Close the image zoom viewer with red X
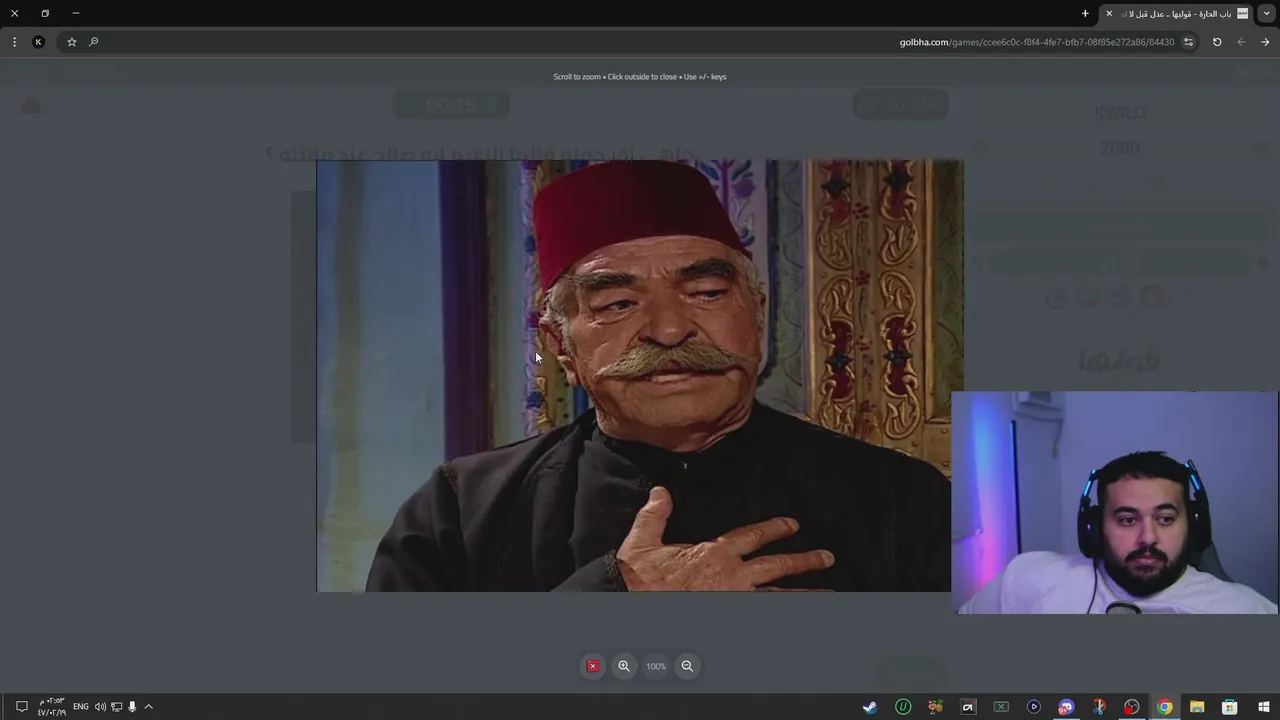This screenshot has width=1280, height=720. point(592,666)
